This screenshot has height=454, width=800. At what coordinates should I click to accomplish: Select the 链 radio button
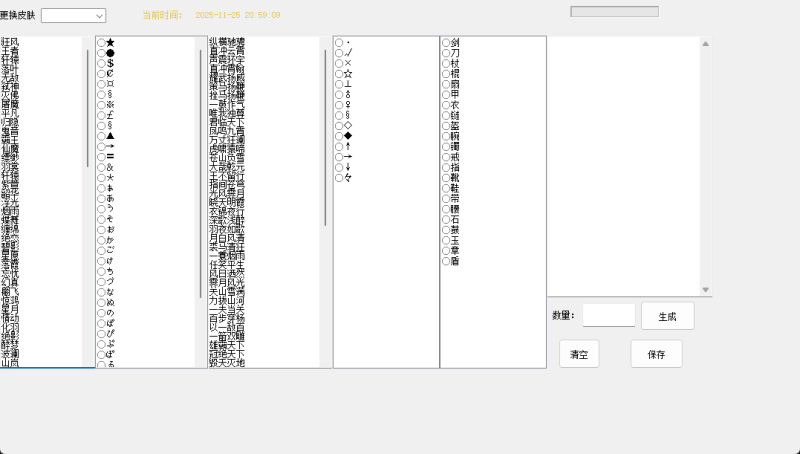(x=446, y=115)
